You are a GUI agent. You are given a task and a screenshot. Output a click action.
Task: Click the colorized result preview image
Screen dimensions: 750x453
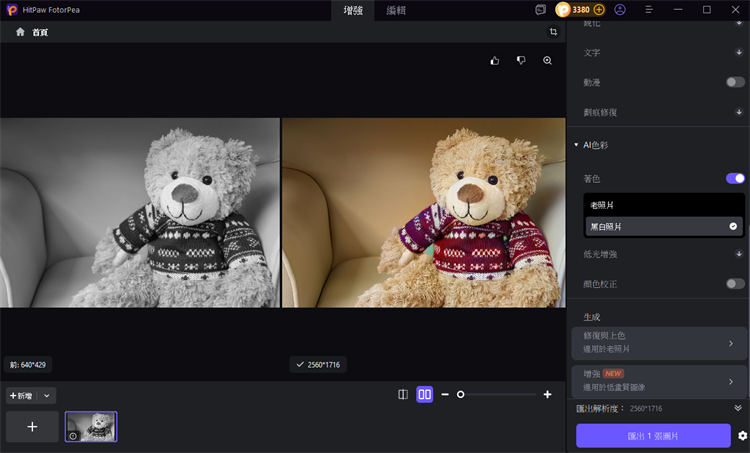(x=424, y=212)
